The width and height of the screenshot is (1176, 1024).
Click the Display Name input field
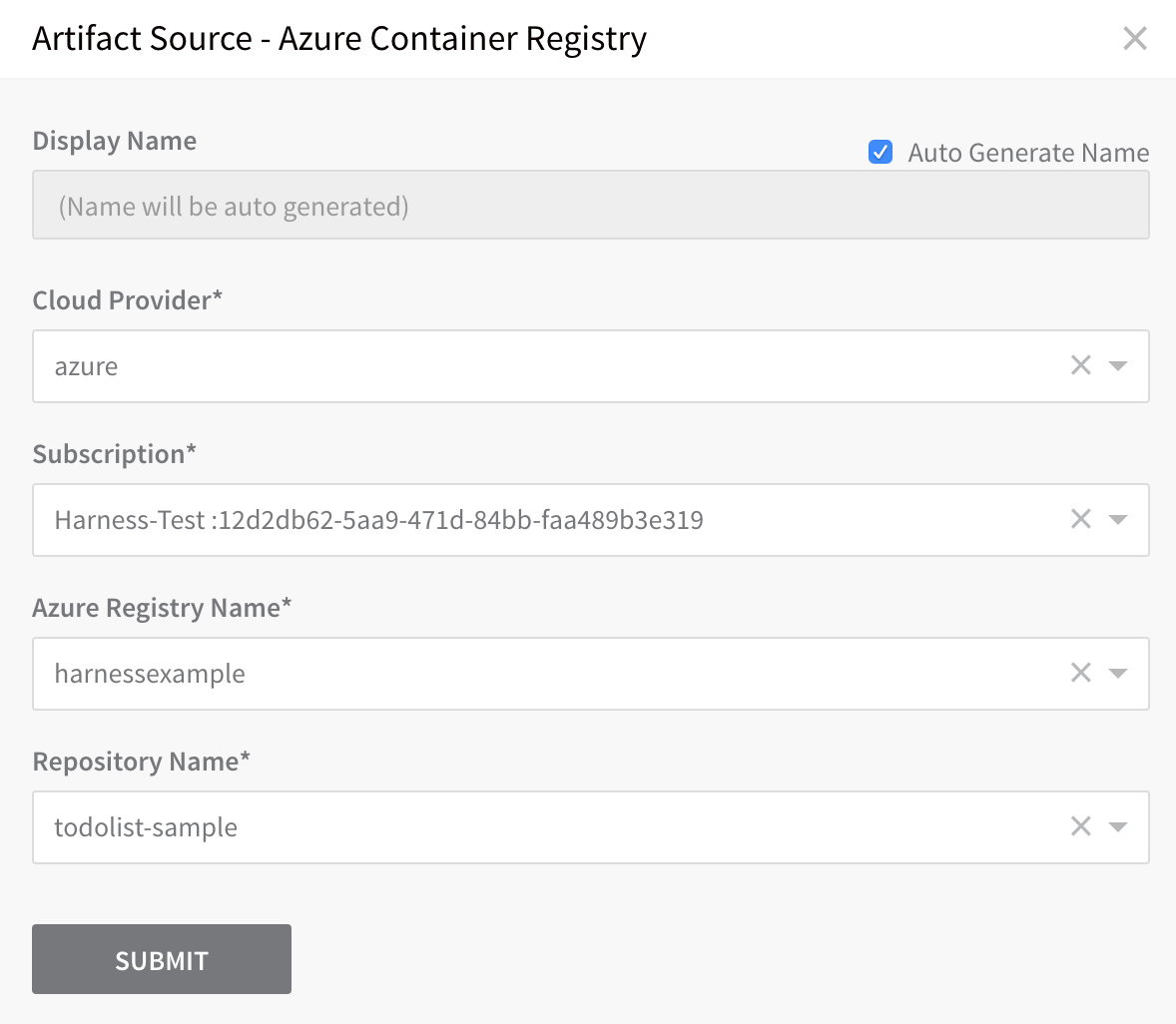point(590,205)
